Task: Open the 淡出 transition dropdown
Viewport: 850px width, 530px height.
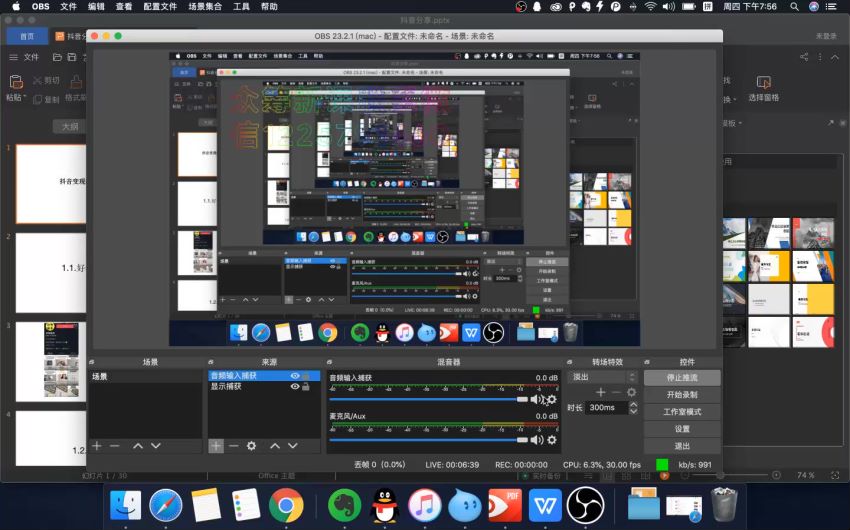Action: click(x=602, y=377)
